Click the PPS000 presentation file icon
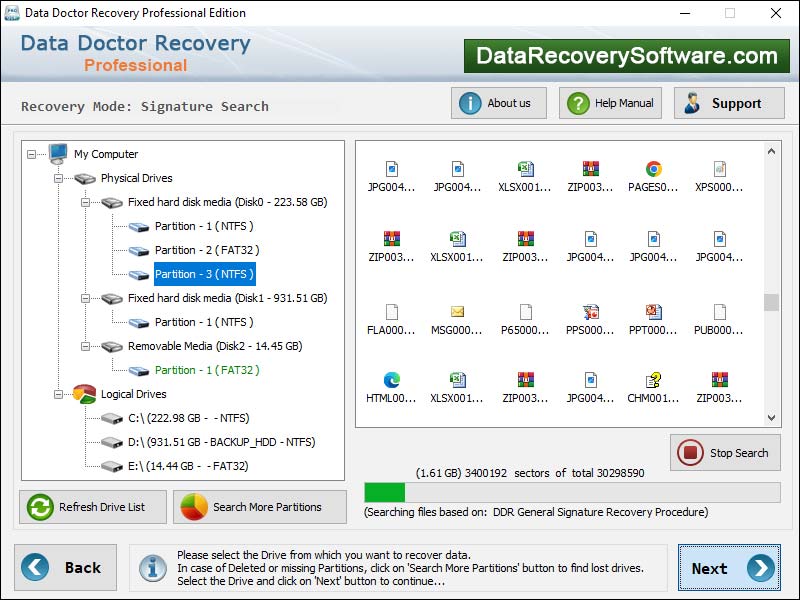 [x=590, y=313]
